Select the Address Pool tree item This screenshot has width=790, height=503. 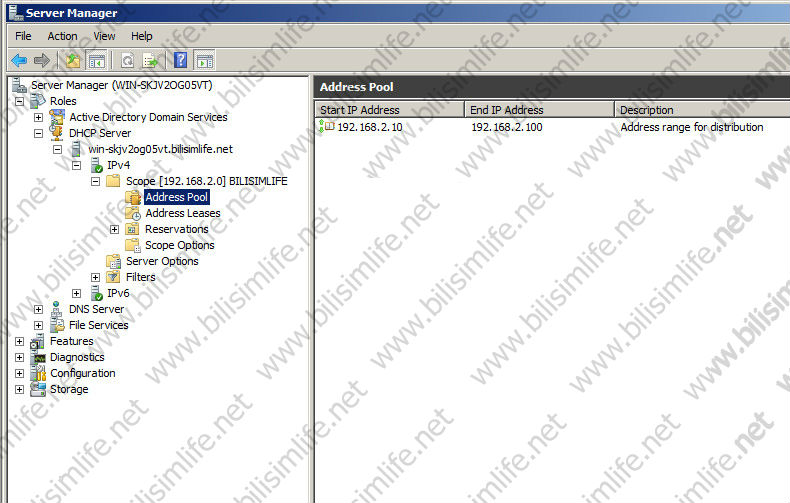pos(176,197)
